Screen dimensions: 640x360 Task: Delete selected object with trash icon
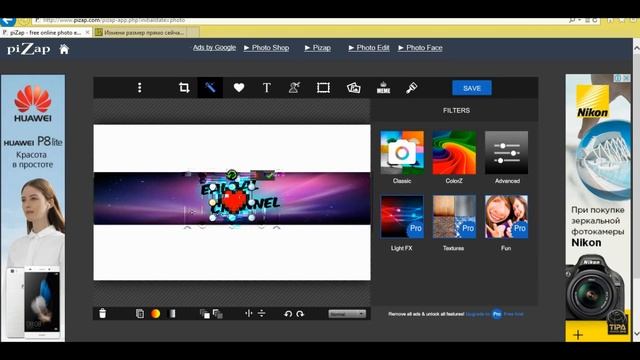pos(102,313)
